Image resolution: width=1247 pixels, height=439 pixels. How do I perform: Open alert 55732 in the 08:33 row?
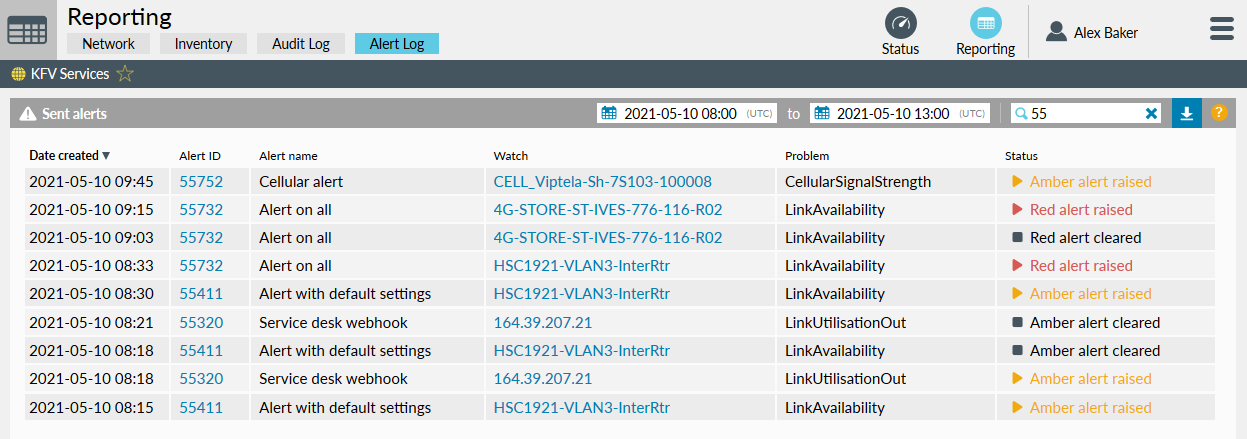pos(201,266)
